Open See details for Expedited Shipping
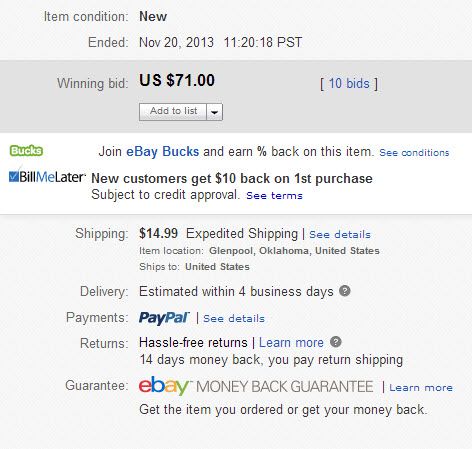 tap(340, 234)
